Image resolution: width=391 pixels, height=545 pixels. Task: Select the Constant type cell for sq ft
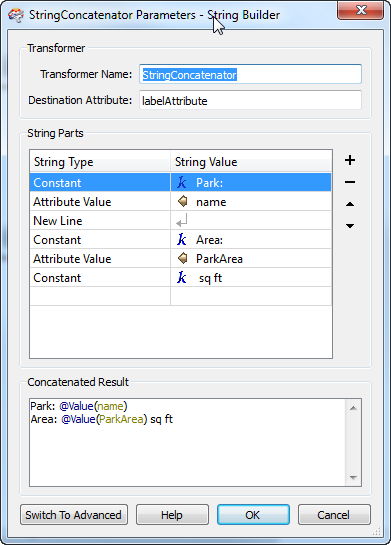click(100, 277)
